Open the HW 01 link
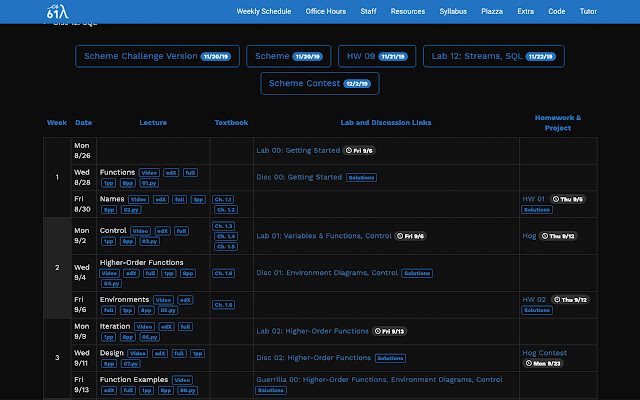Viewport: 640px width, 400px height. click(533, 199)
